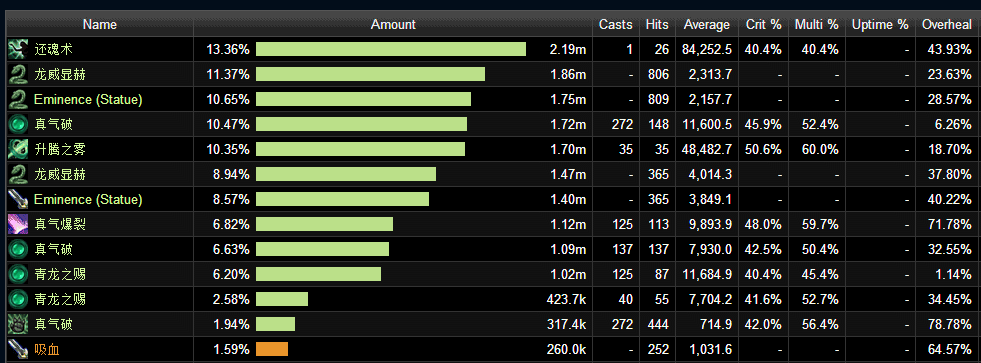Open the 真气爆裂 ability link

[x=60, y=225]
